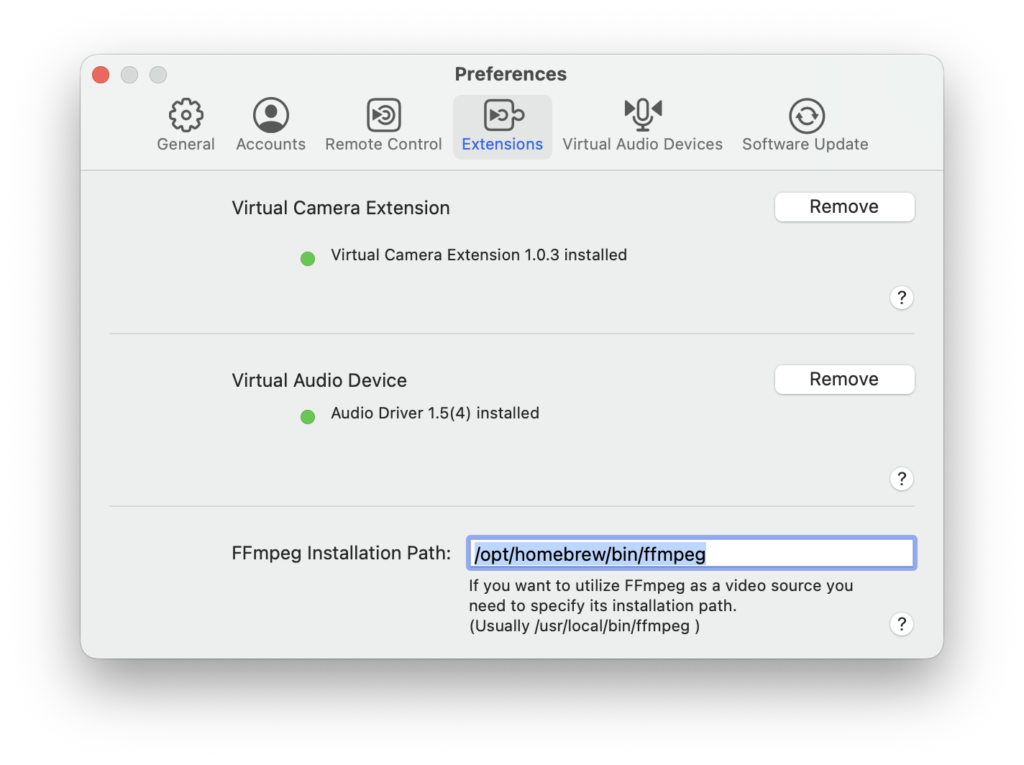1024x765 pixels.
Task: Open Remote Control settings
Action: (x=383, y=126)
